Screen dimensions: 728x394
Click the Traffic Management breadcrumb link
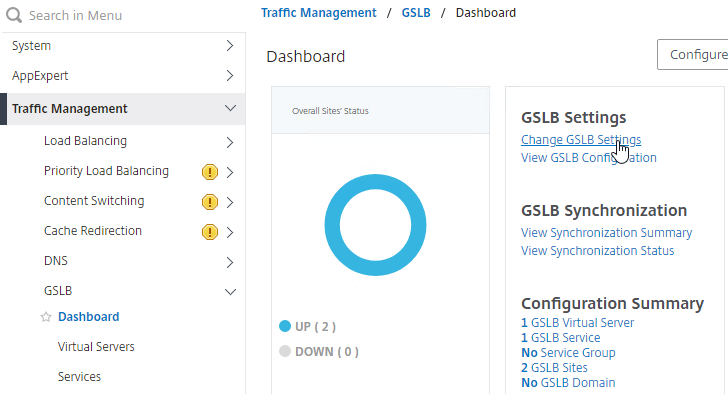click(x=318, y=13)
